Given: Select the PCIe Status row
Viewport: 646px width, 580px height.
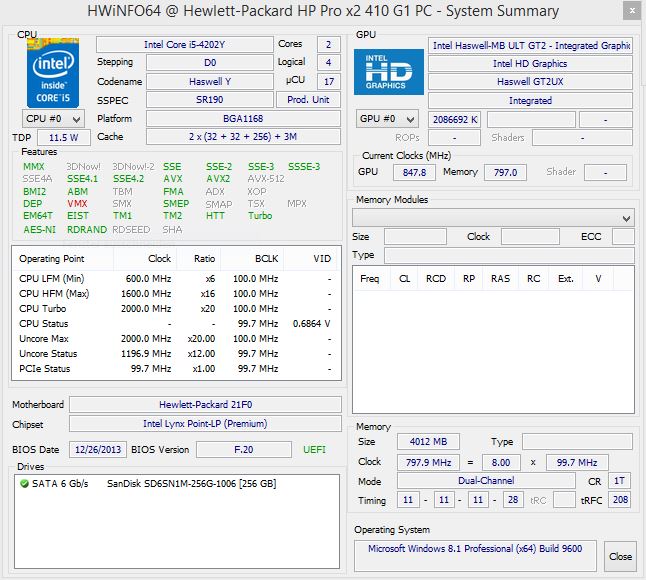Looking at the screenshot, I should (x=175, y=369).
